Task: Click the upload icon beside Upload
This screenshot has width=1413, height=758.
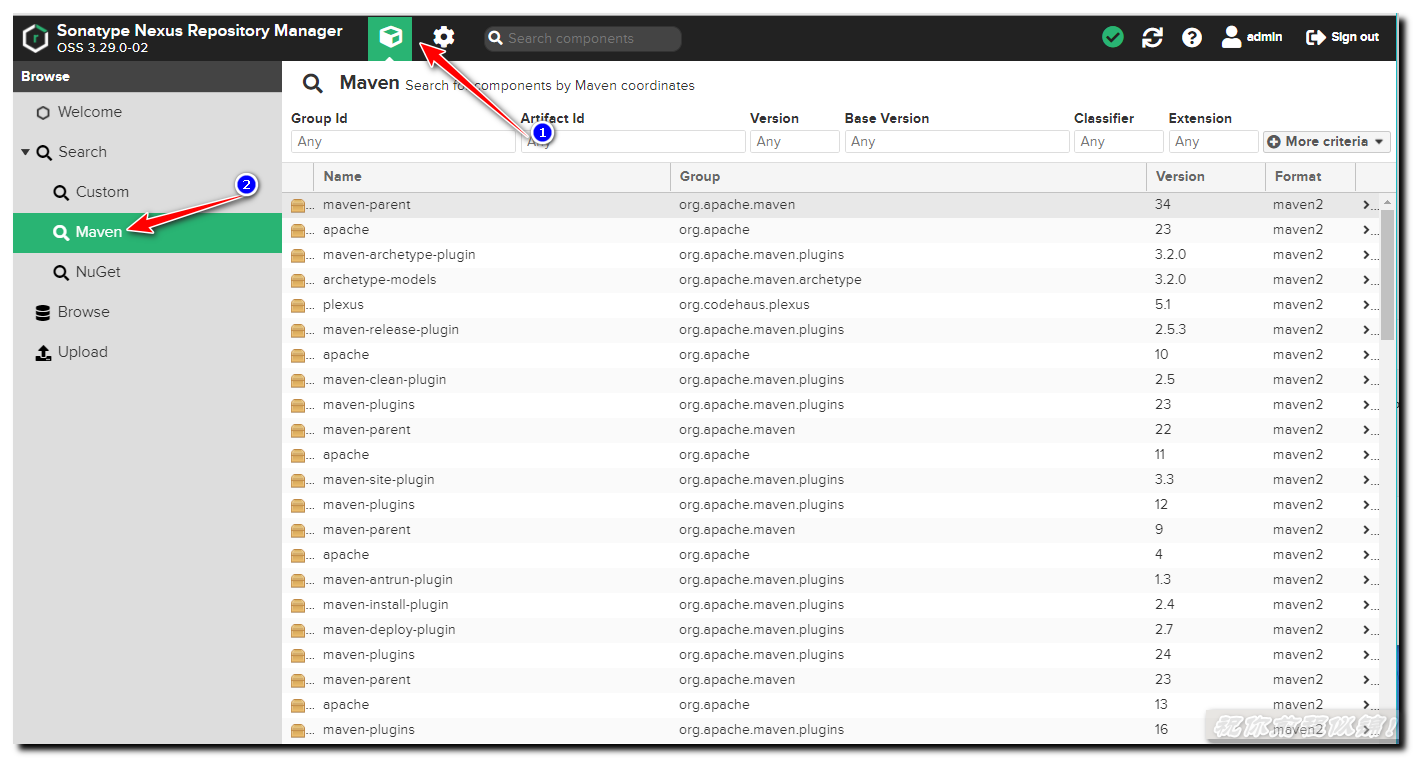Action: pyautogui.click(x=43, y=352)
